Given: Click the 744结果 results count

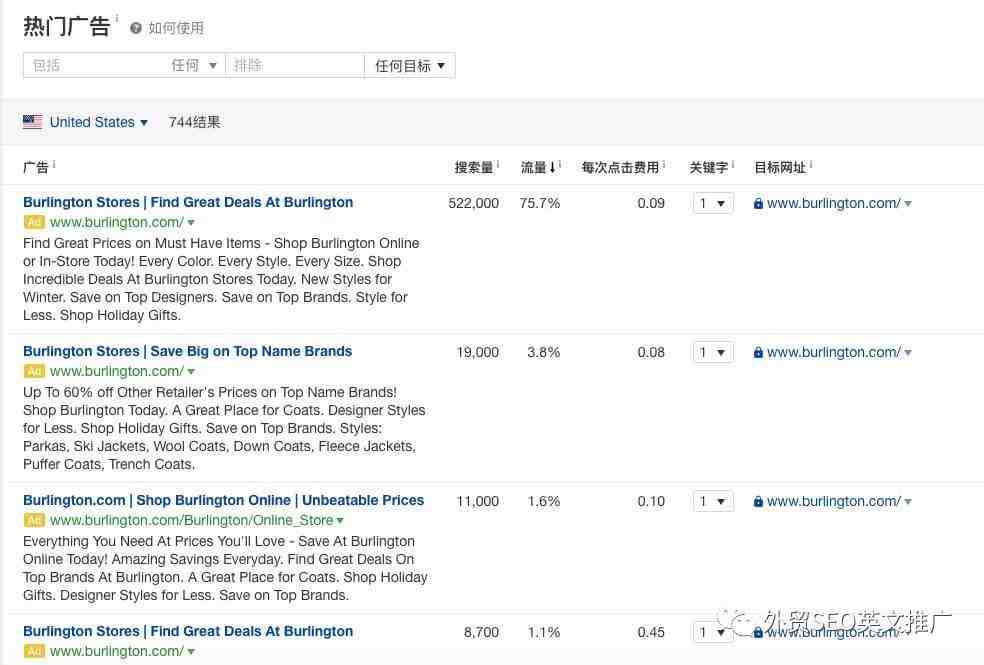Looking at the screenshot, I should tap(195, 122).
